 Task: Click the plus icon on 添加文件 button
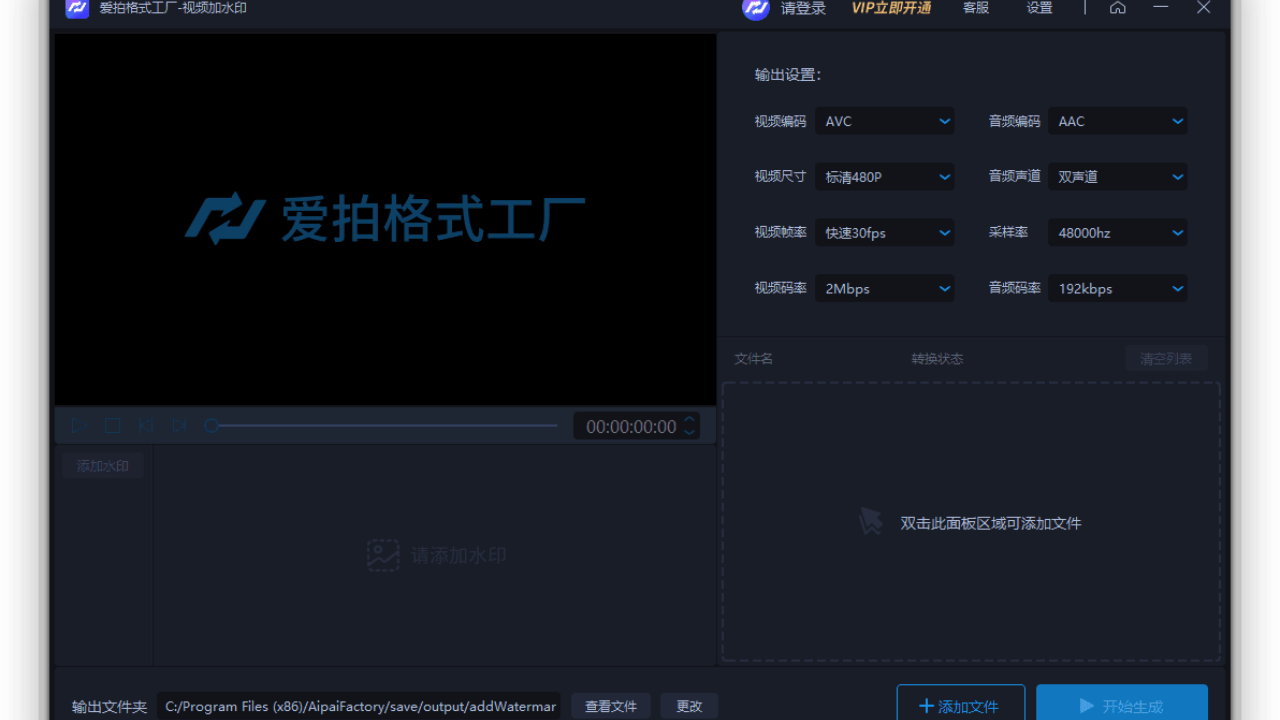pyautogui.click(x=925, y=706)
